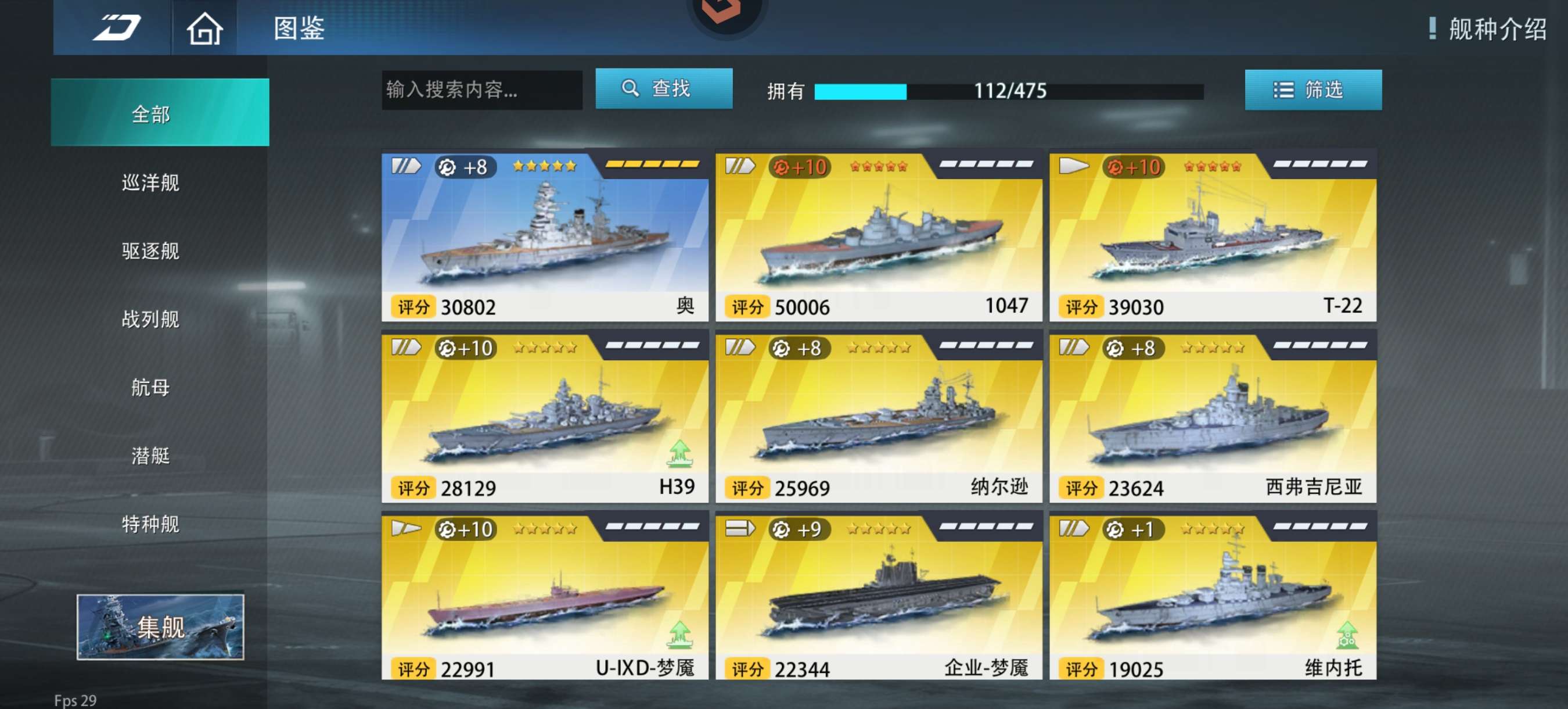Click the exclamation icon beside 舰种介绍
The width and height of the screenshot is (1568, 709).
pyautogui.click(x=1432, y=28)
